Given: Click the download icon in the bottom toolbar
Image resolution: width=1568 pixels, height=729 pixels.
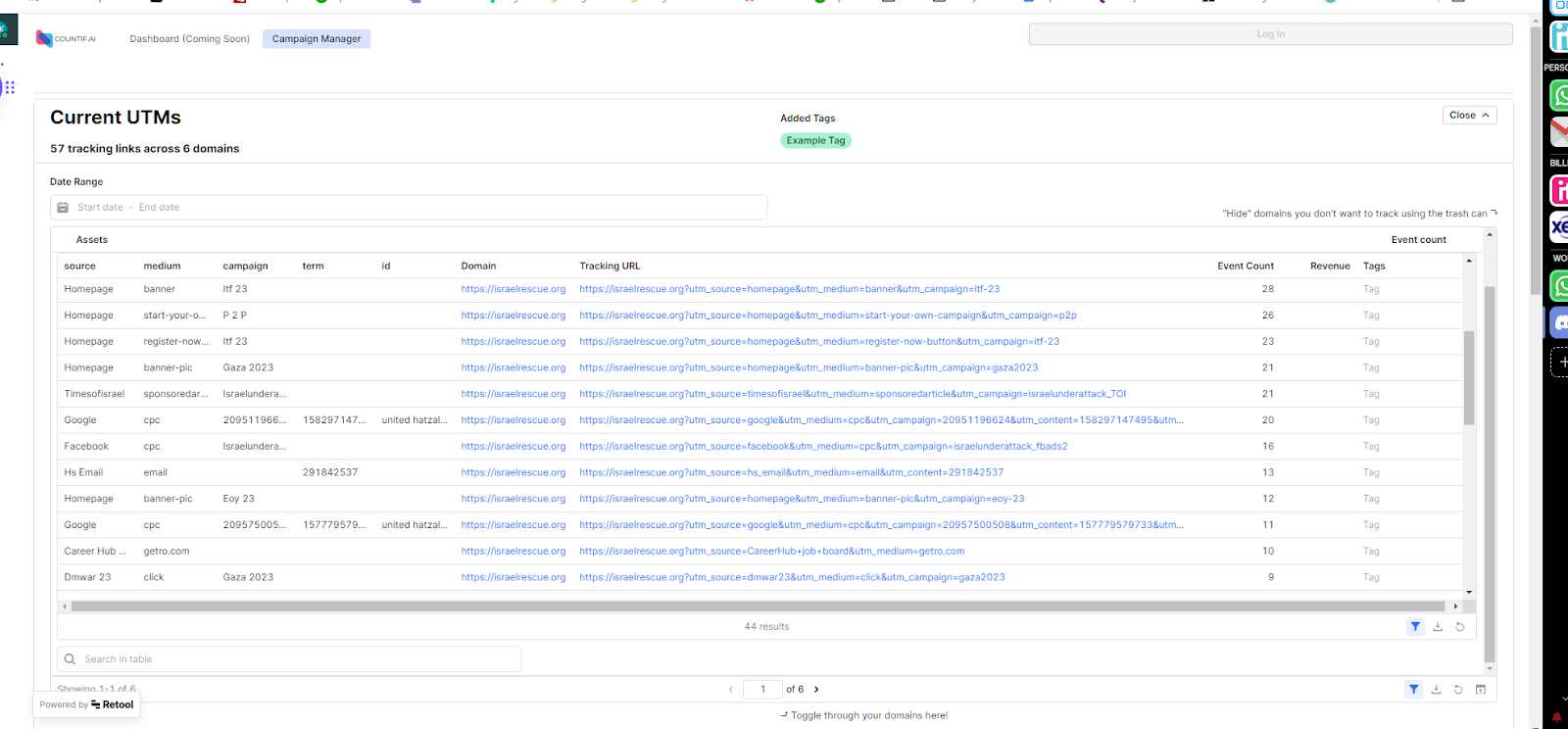Looking at the screenshot, I should click(1436, 690).
